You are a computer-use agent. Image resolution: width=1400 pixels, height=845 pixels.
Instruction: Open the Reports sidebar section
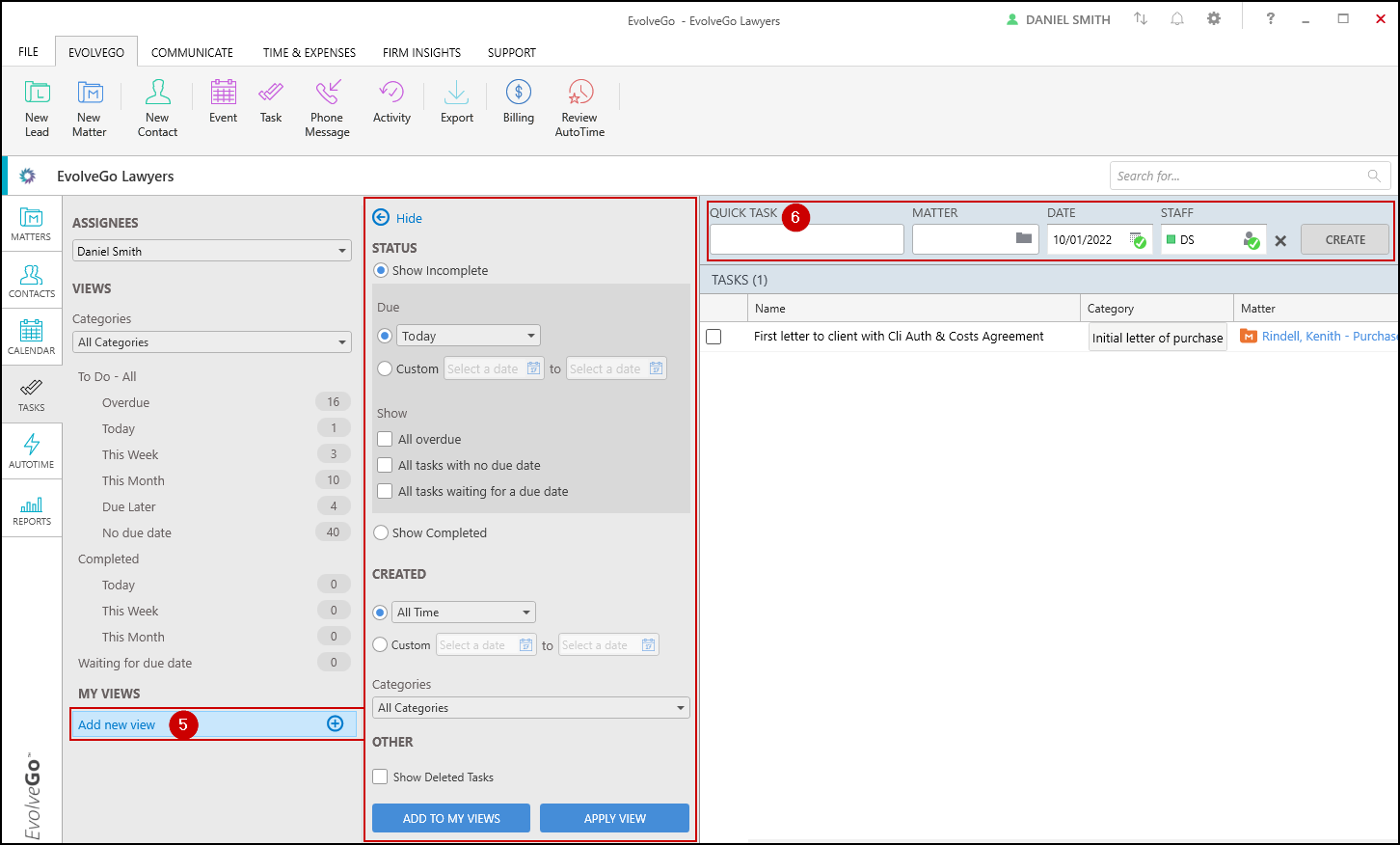point(31,508)
